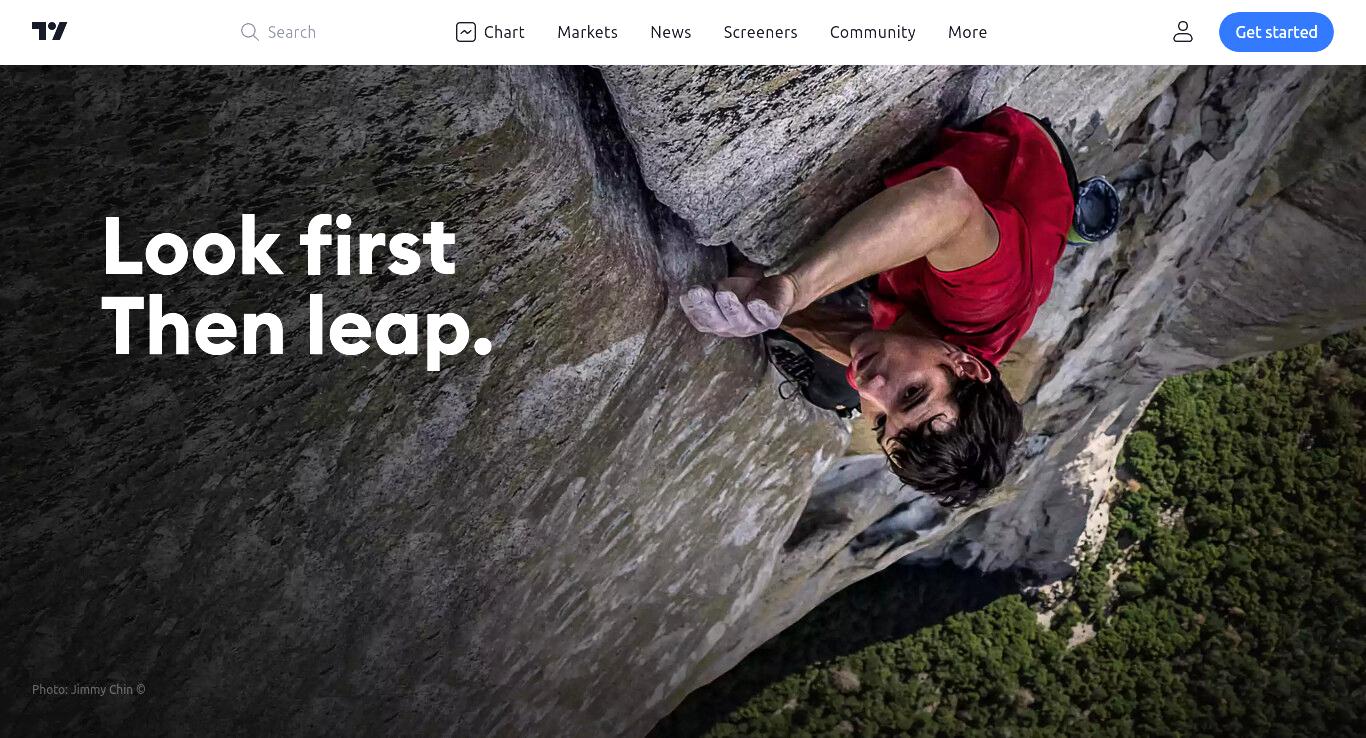Image resolution: width=1366 pixels, height=738 pixels.
Task: Expand the More menu
Action: (967, 32)
